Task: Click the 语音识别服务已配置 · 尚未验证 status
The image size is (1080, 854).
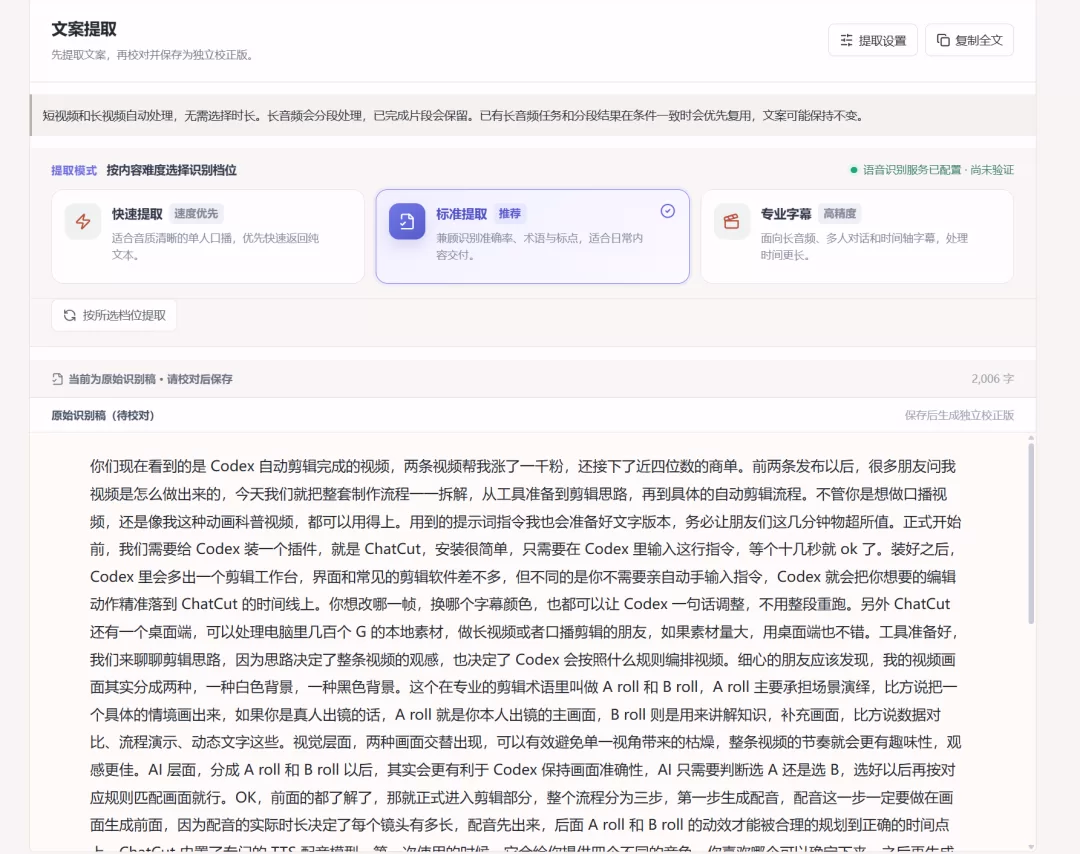Action: point(933,170)
